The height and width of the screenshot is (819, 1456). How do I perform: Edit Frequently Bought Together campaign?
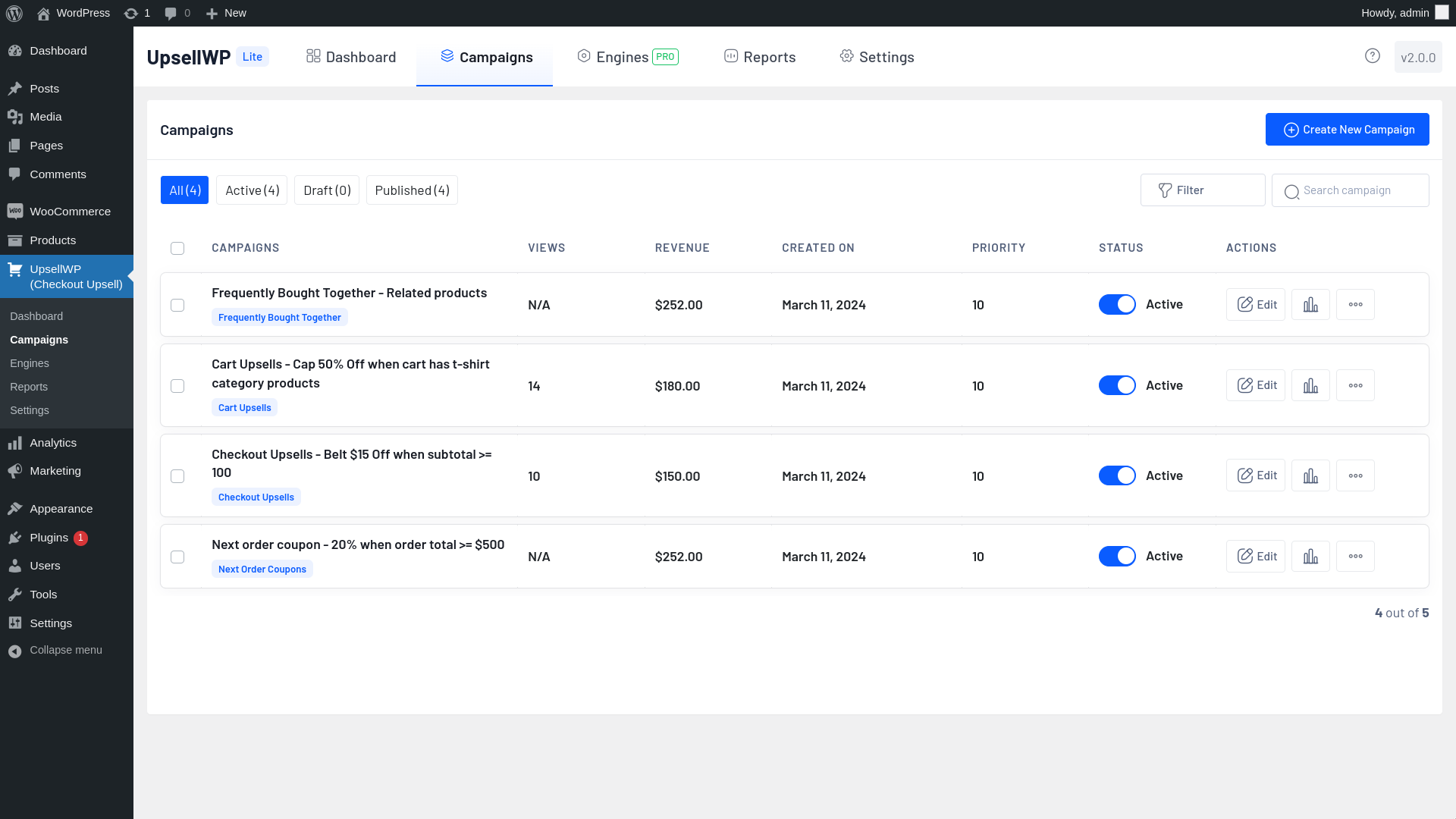[x=1256, y=304]
